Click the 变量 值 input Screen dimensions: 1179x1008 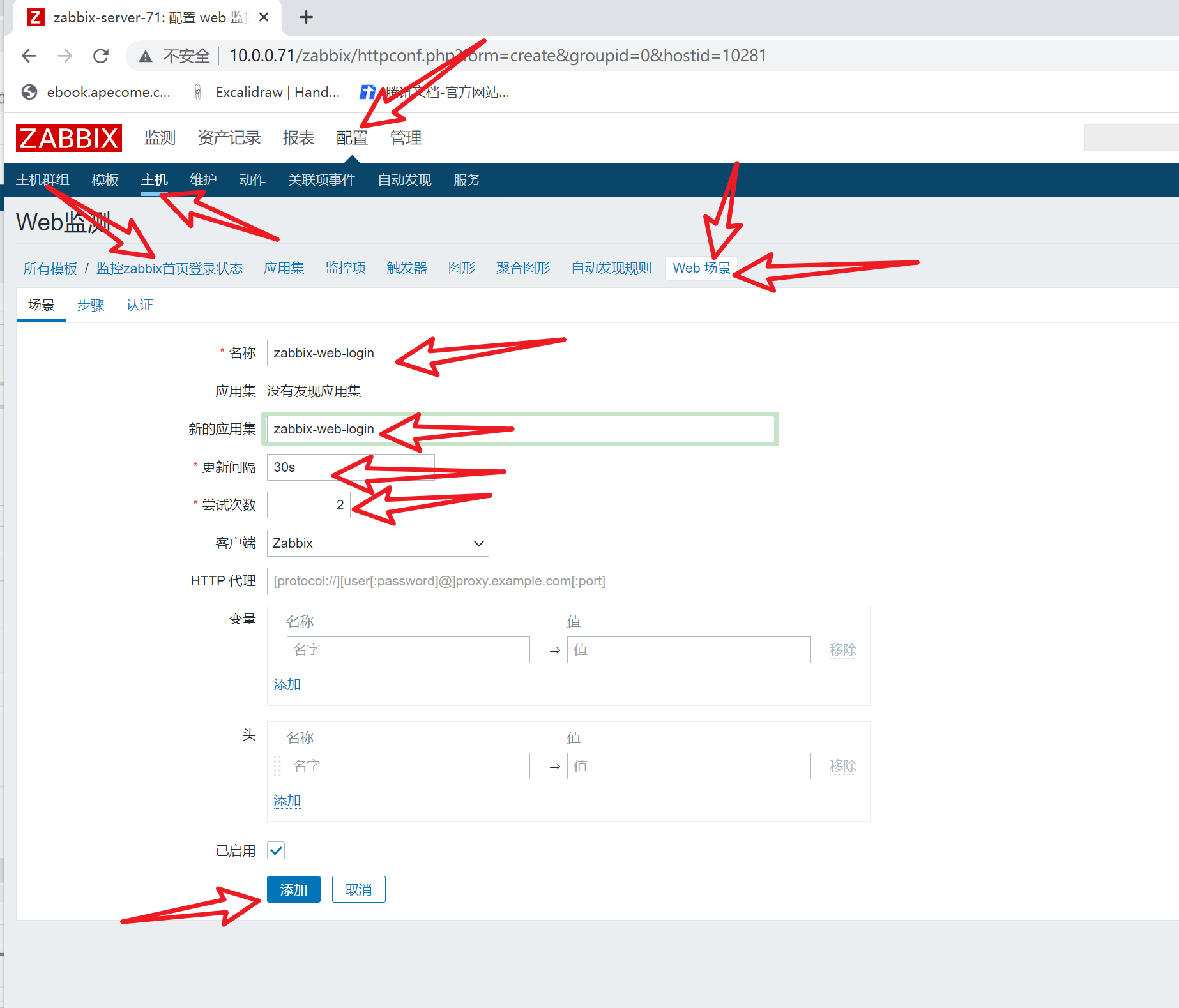pos(689,650)
